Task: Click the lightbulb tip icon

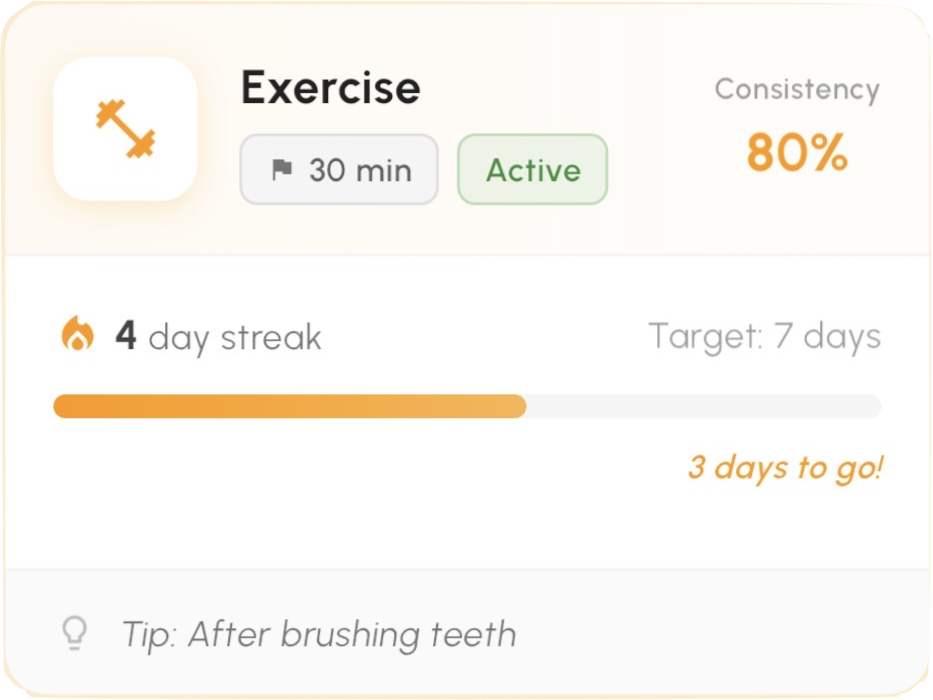Action: (73, 634)
